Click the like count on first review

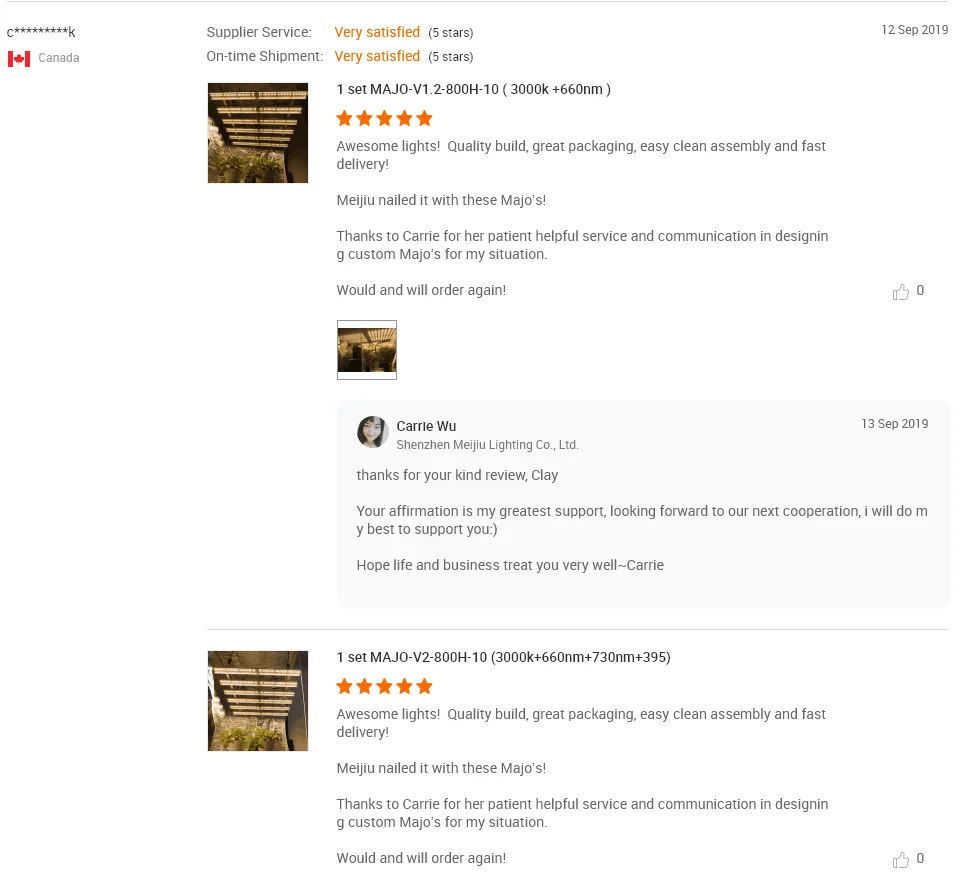(x=920, y=291)
